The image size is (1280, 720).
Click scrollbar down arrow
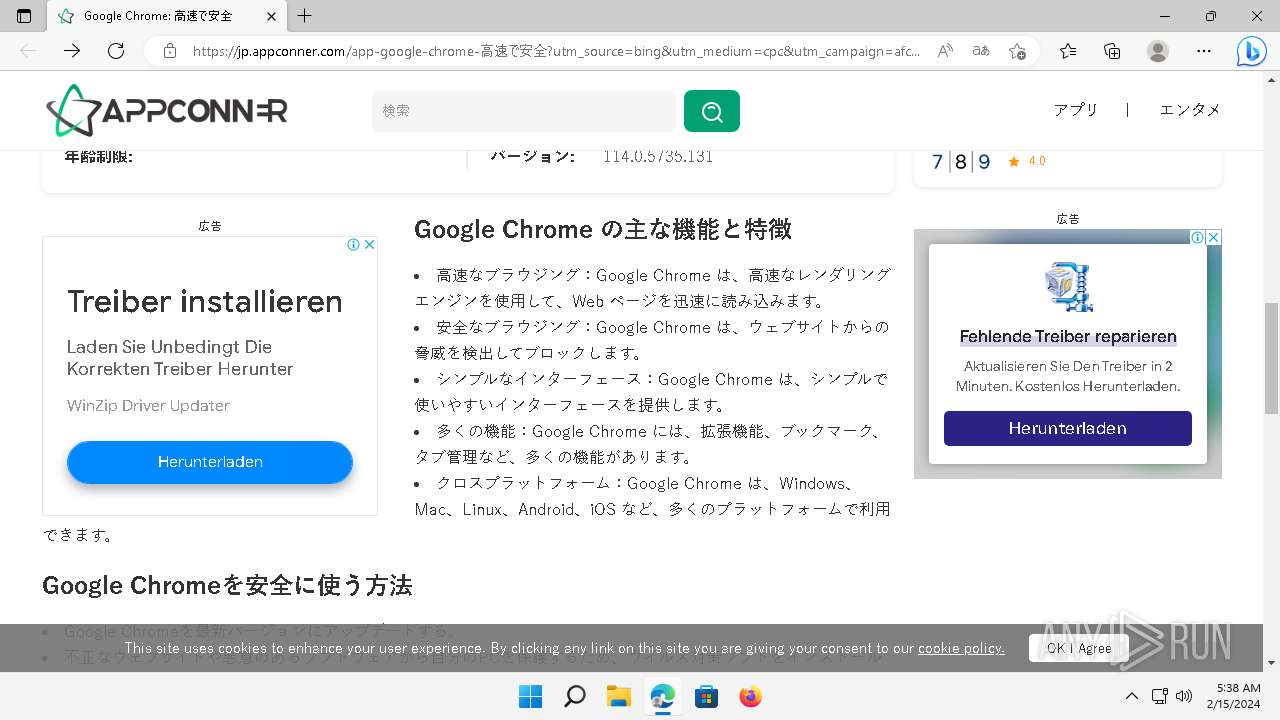point(1271,662)
